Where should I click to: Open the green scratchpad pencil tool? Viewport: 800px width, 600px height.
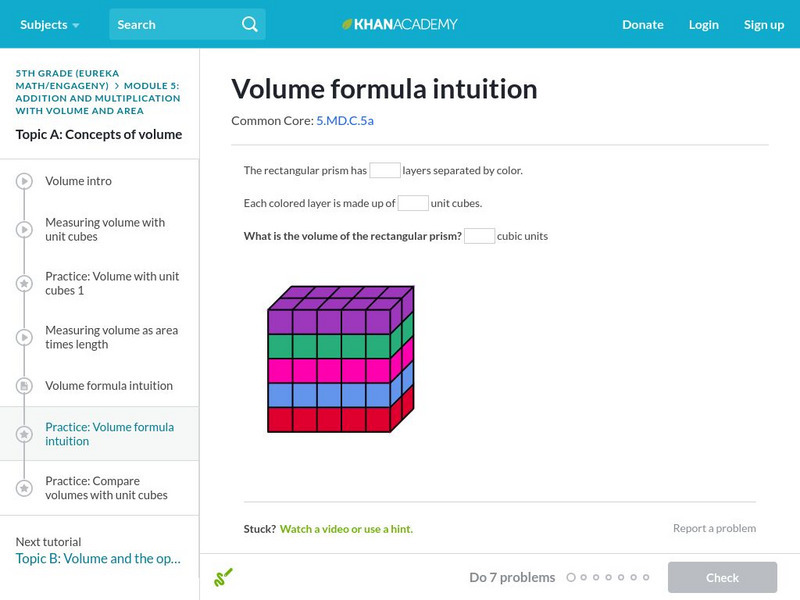(223, 577)
